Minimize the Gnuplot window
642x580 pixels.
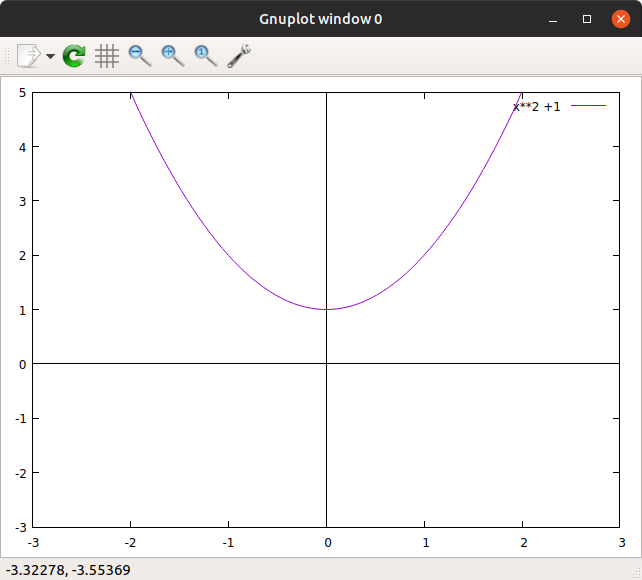[553, 19]
